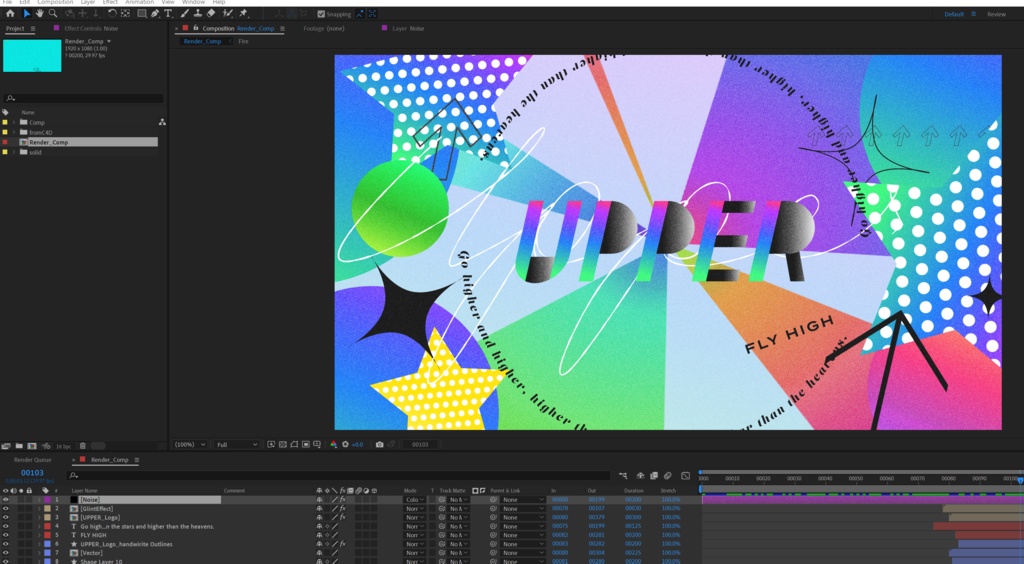Open the Full resolution dropdown
The width and height of the screenshot is (1024, 564).
click(x=236, y=445)
